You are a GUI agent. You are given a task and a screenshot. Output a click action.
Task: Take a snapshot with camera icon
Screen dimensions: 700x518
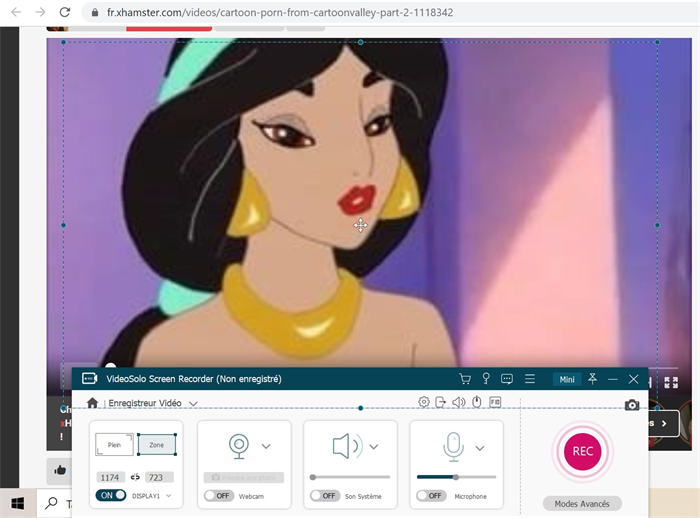pyautogui.click(x=632, y=405)
